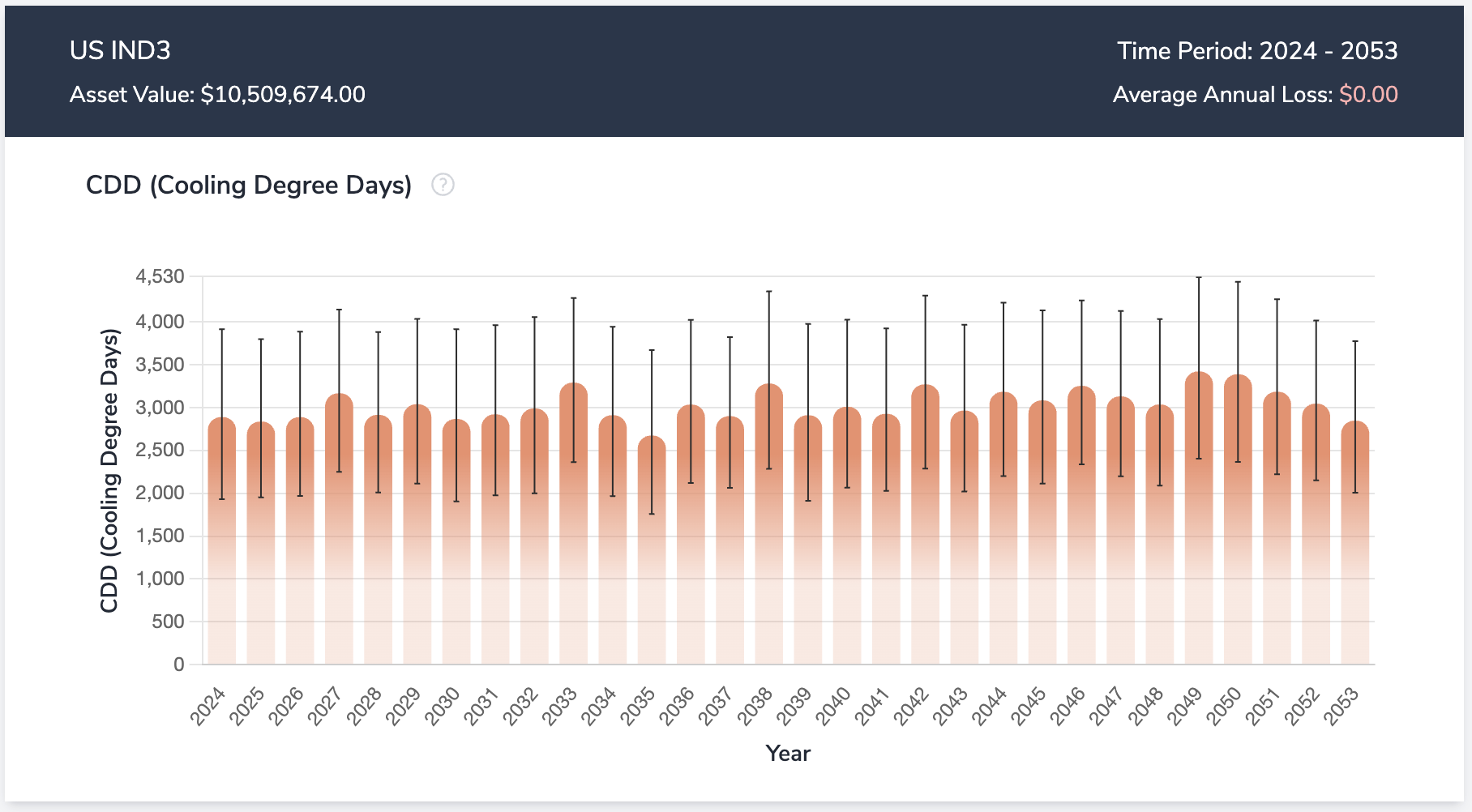Click the 2048 x-axis year label
Viewport: 1472px width, 812px height.
point(1146,706)
